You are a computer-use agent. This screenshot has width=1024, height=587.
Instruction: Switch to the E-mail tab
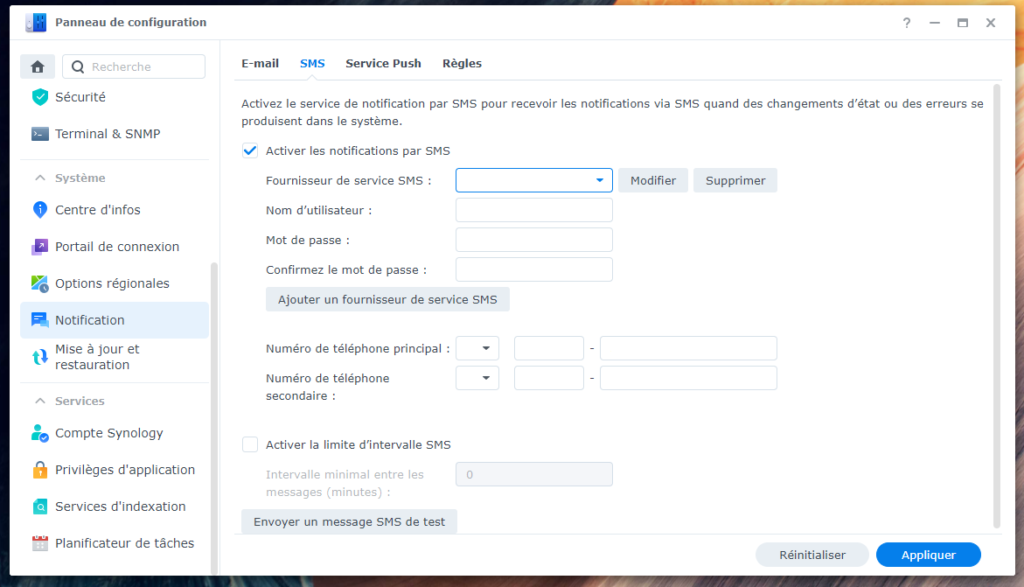[x=260, y=63]
